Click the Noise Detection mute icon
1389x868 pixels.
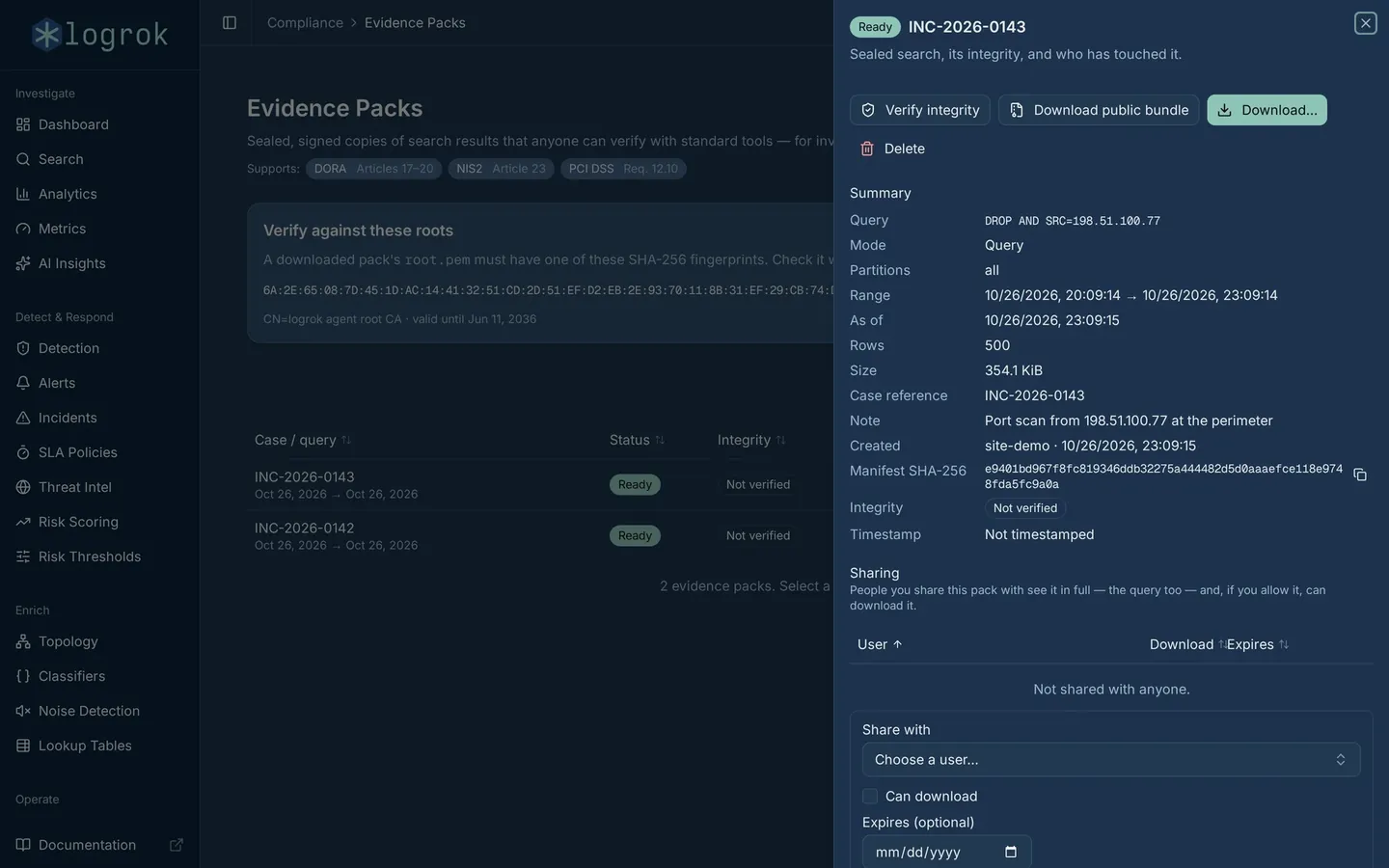[x=23, y=711]
